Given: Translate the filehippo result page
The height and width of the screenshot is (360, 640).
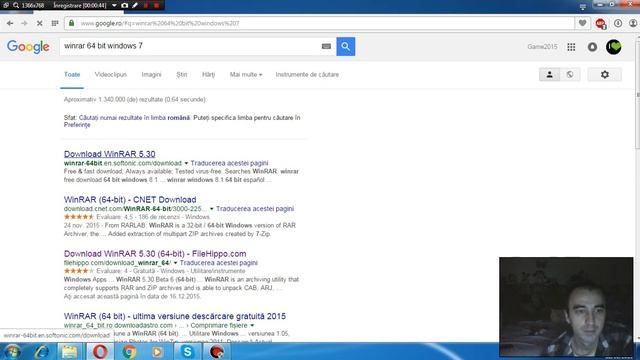Looking at the screenshot, I should tap(218, 263).
